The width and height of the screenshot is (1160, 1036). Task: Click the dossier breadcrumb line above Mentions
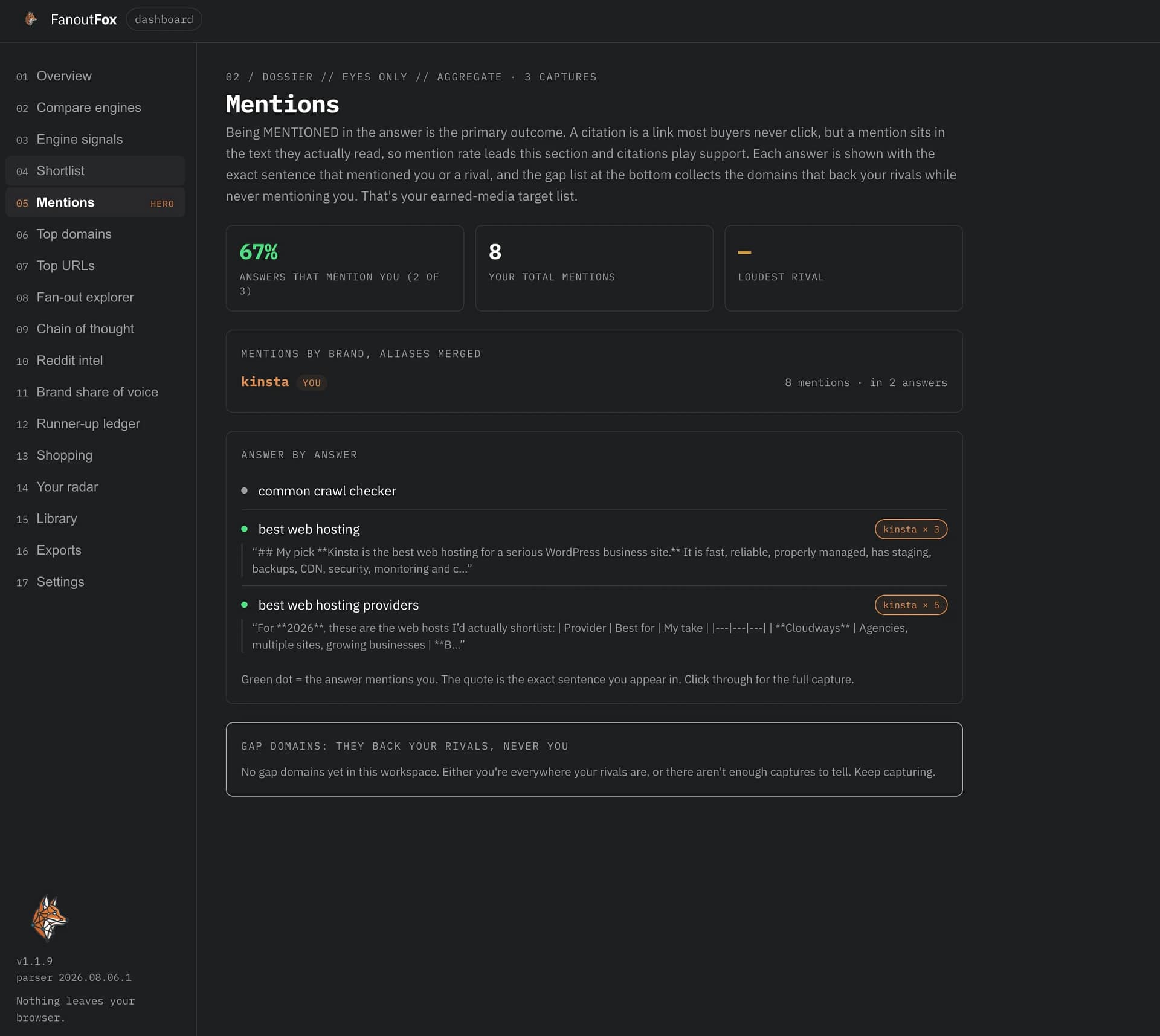(411, 77)
